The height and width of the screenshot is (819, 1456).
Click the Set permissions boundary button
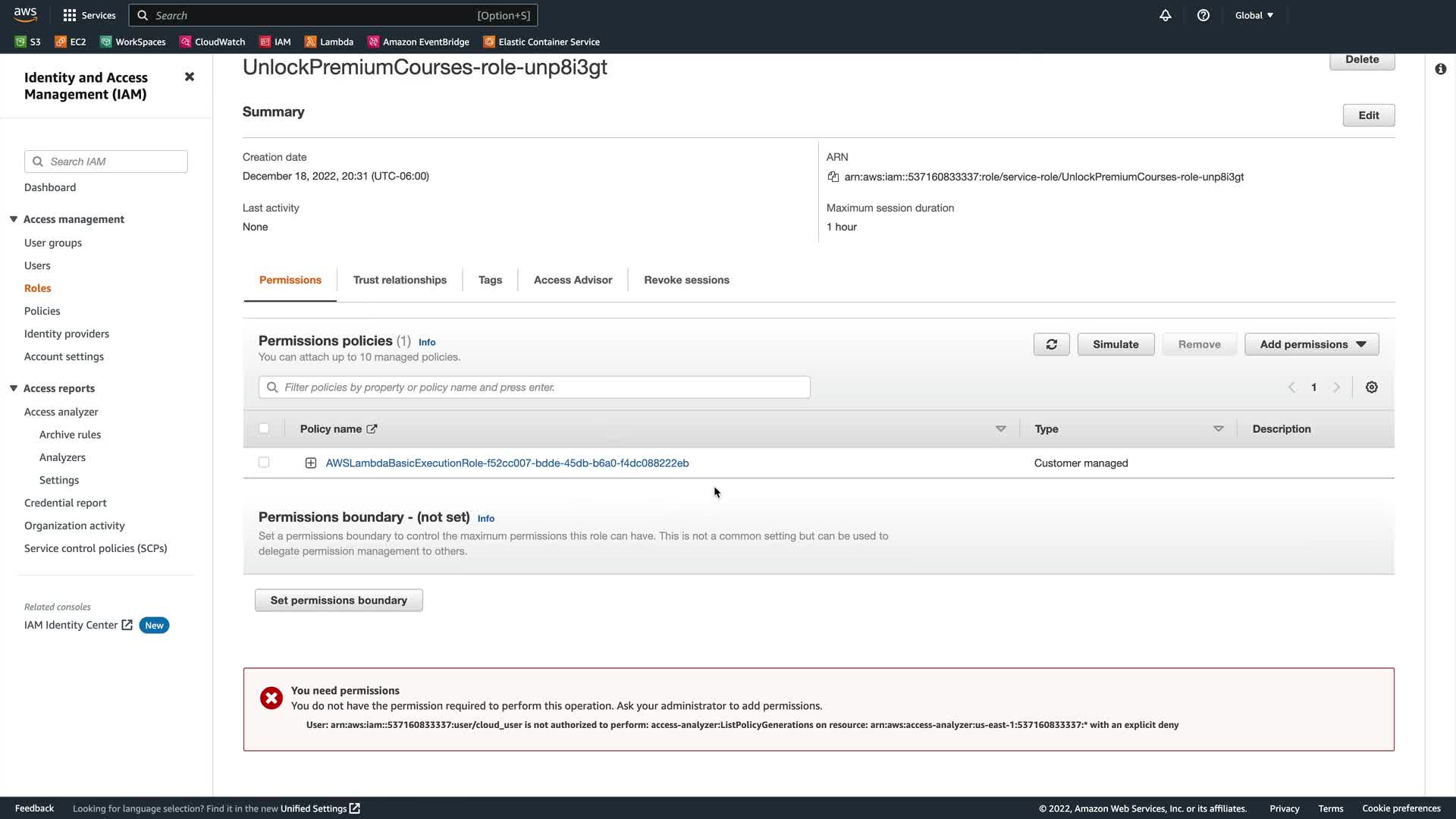[x=338, y=601]
